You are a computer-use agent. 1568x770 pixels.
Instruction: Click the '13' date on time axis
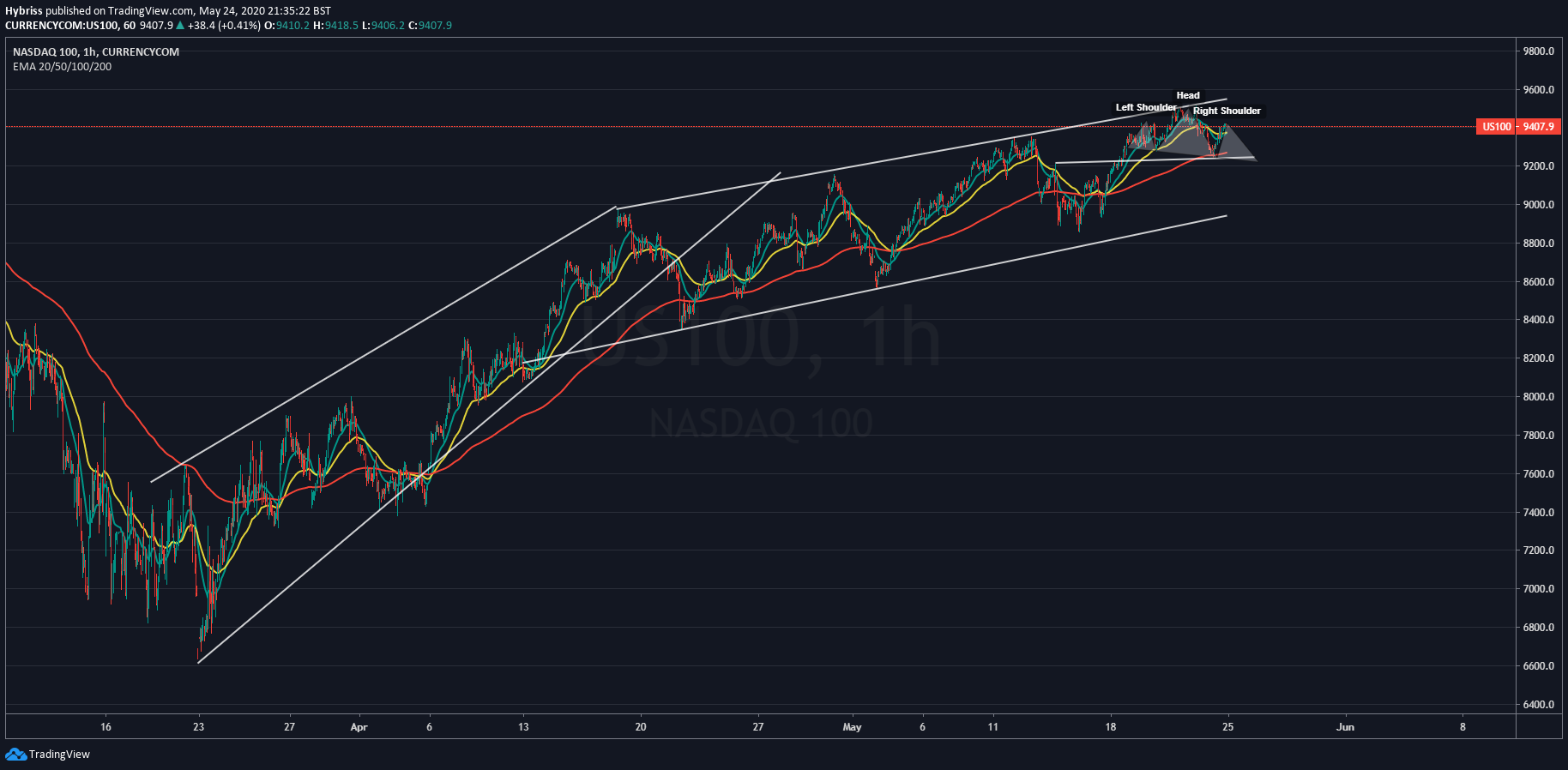tap(523, 727)
